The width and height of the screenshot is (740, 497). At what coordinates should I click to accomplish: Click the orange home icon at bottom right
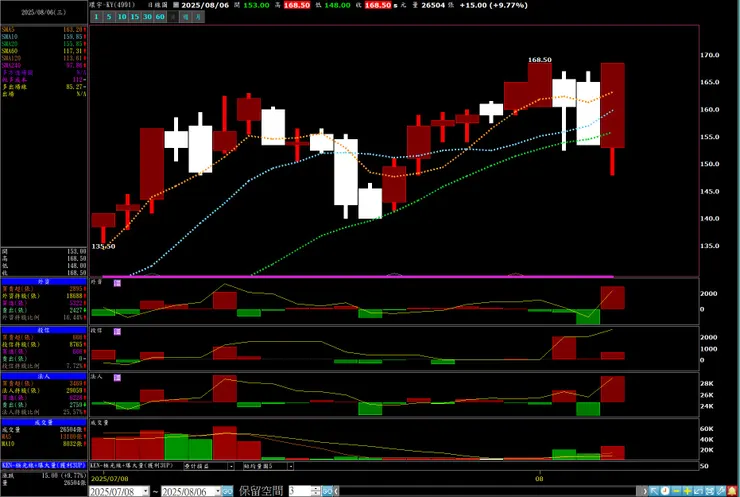[x=733, y=491]
